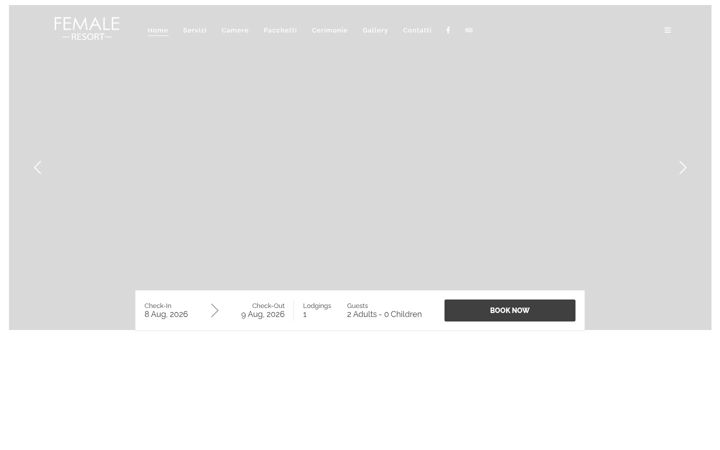Pick the Check-Out date 9 Aug, 2026

pos(263,310)
